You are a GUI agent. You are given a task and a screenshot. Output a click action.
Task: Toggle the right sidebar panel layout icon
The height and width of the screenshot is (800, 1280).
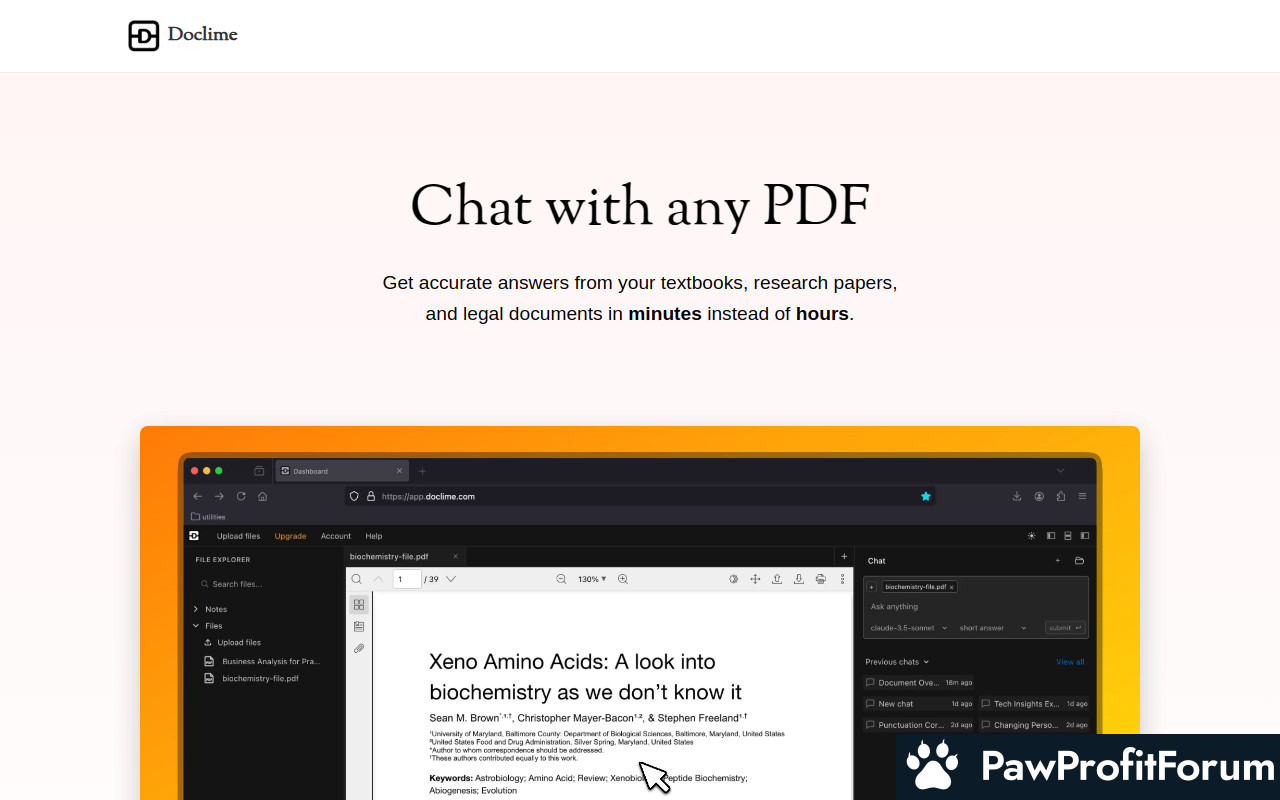[1085, 536]
